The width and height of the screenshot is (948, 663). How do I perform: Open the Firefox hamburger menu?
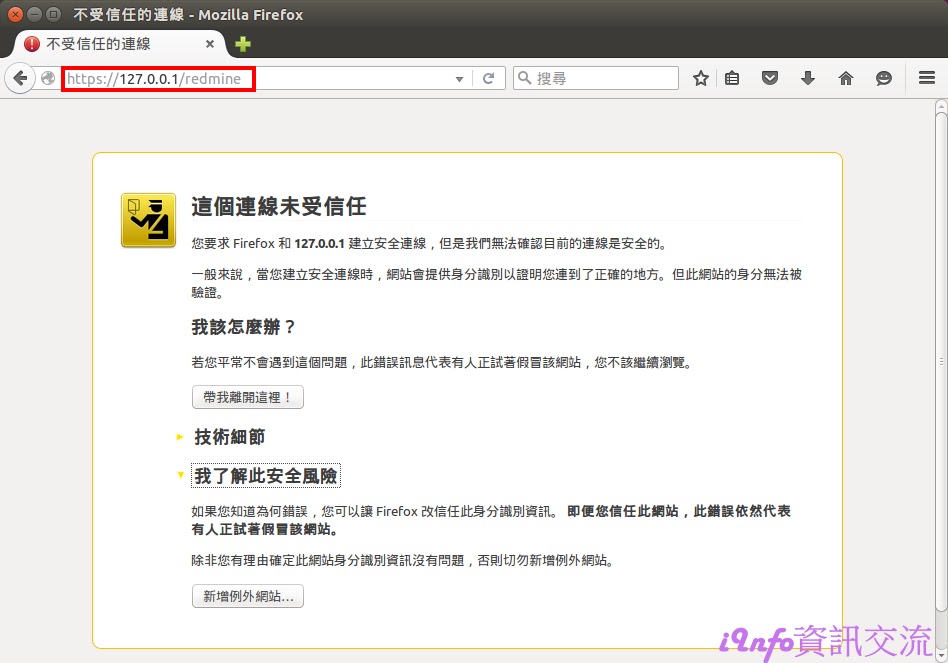(927, 78)
